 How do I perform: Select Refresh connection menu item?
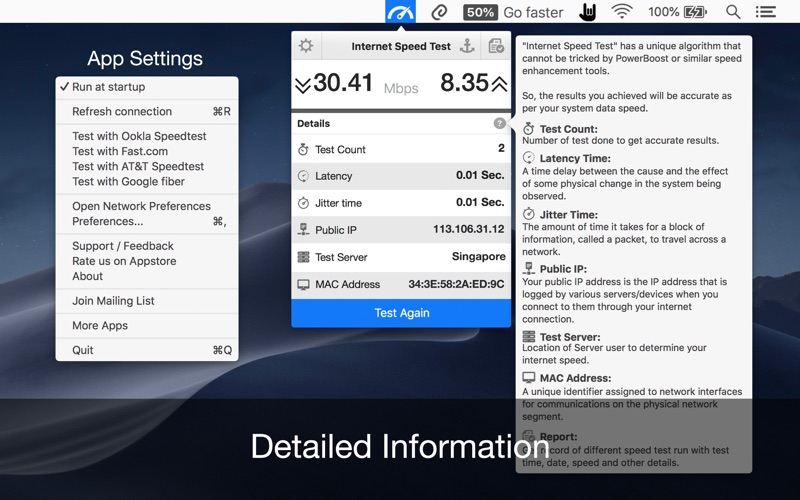(x=147, y=111)
